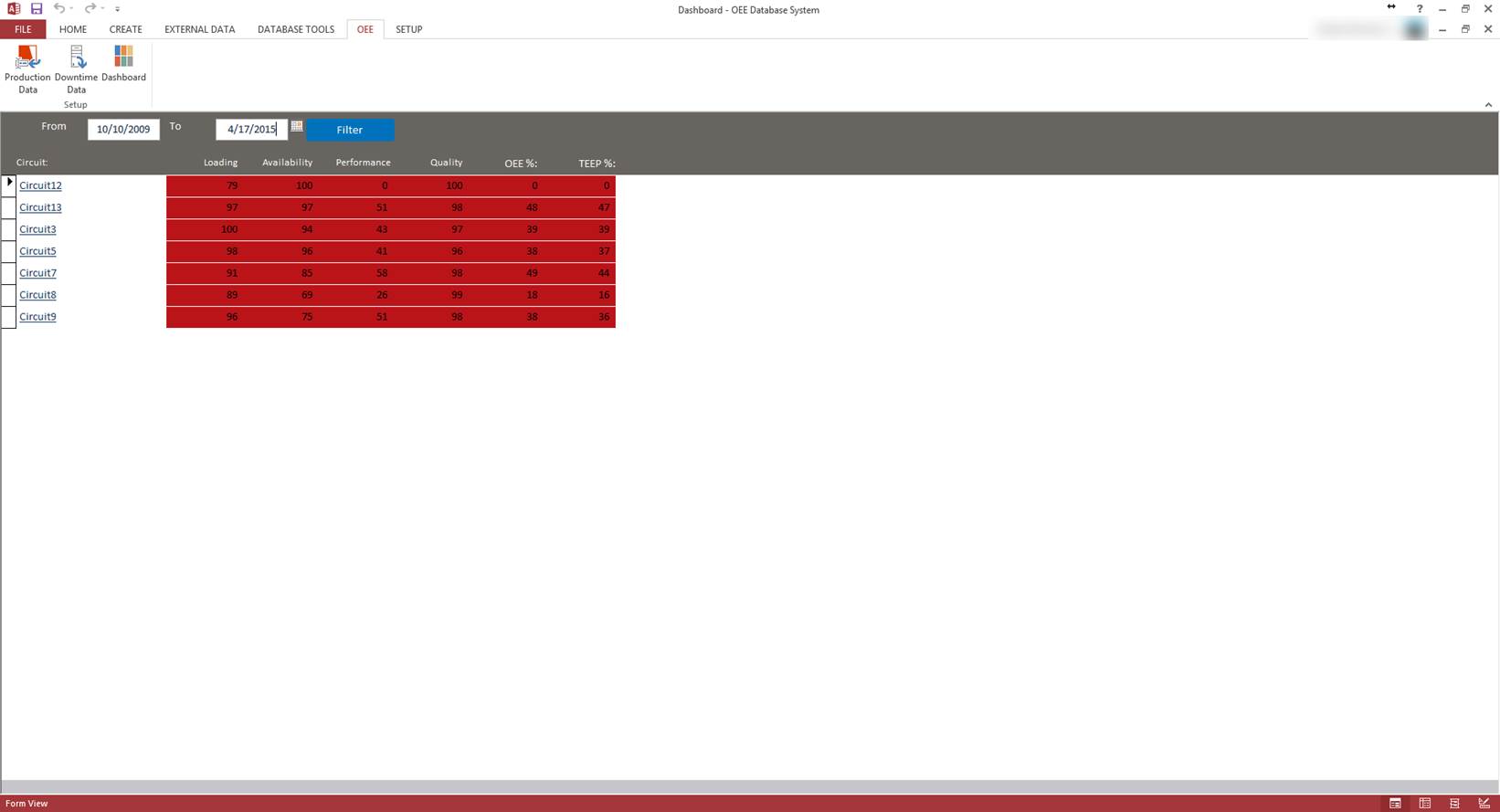The width and height of the screenshot is (1500, 812).
Task: Click the Quality column header
Action: (x=446, y=163)
